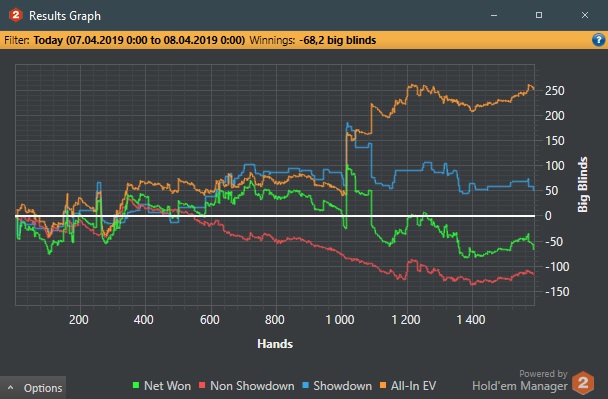Click the 250 value on the Big Blinds axis
The width and height of the screenshot is (608, 399).
[554, 91]
